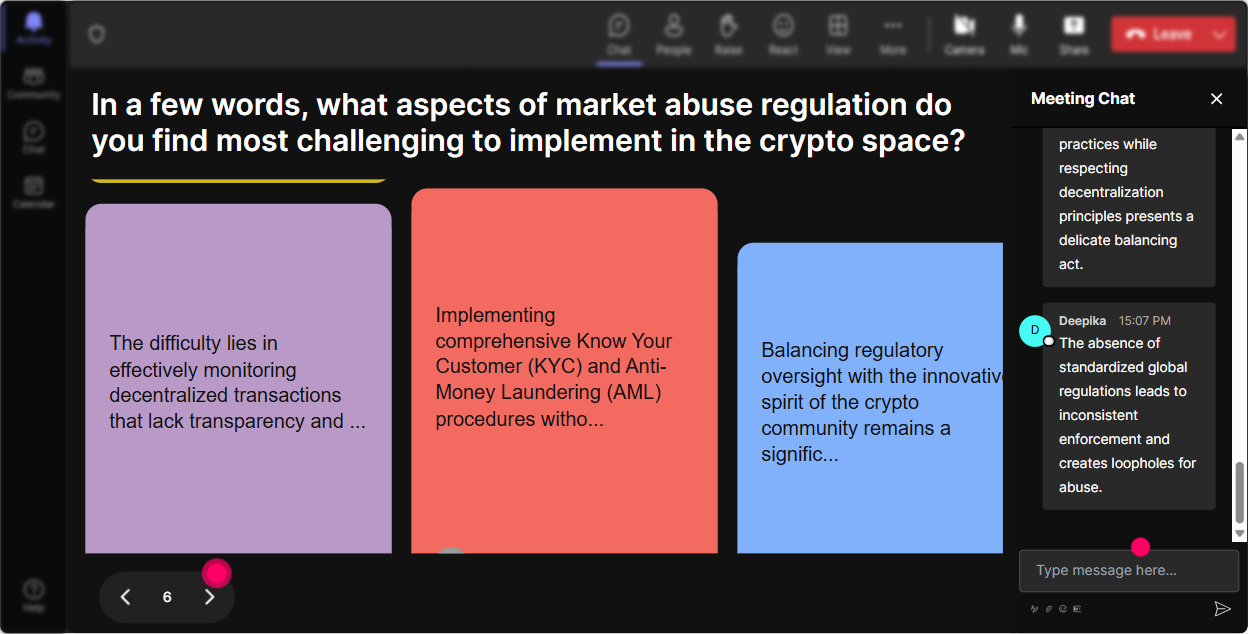Click the slide number 6 indicator
This screenshot has height=634, width=1248.
[x=167, y=597]
